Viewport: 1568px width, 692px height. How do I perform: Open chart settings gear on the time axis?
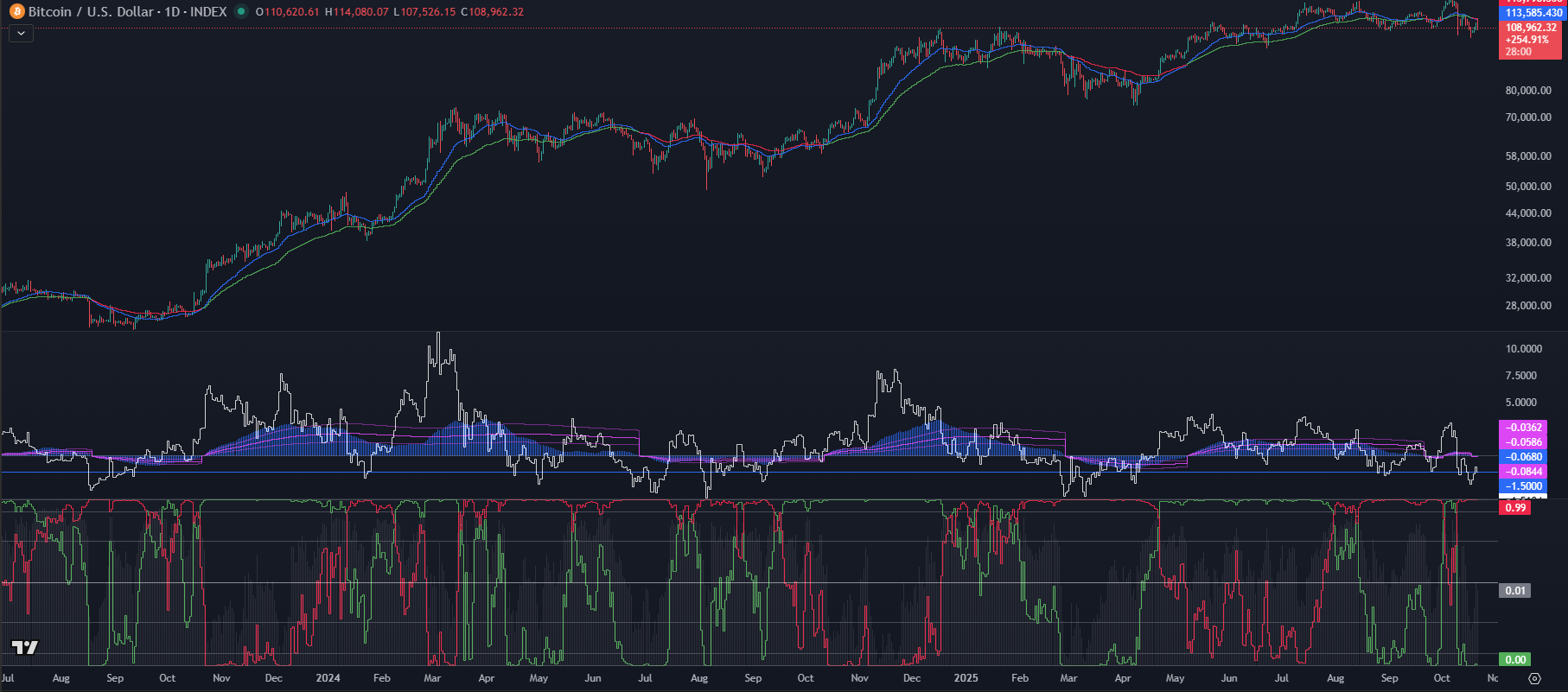1534,678
